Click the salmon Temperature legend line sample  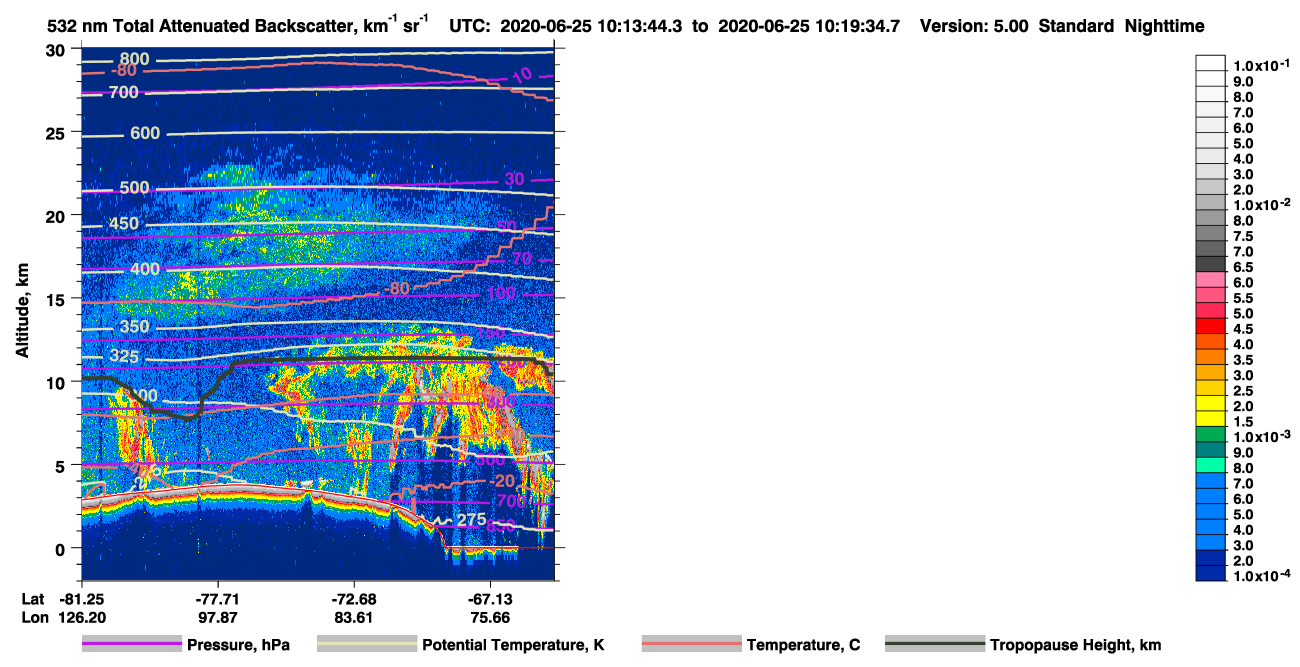click(691, 645)
